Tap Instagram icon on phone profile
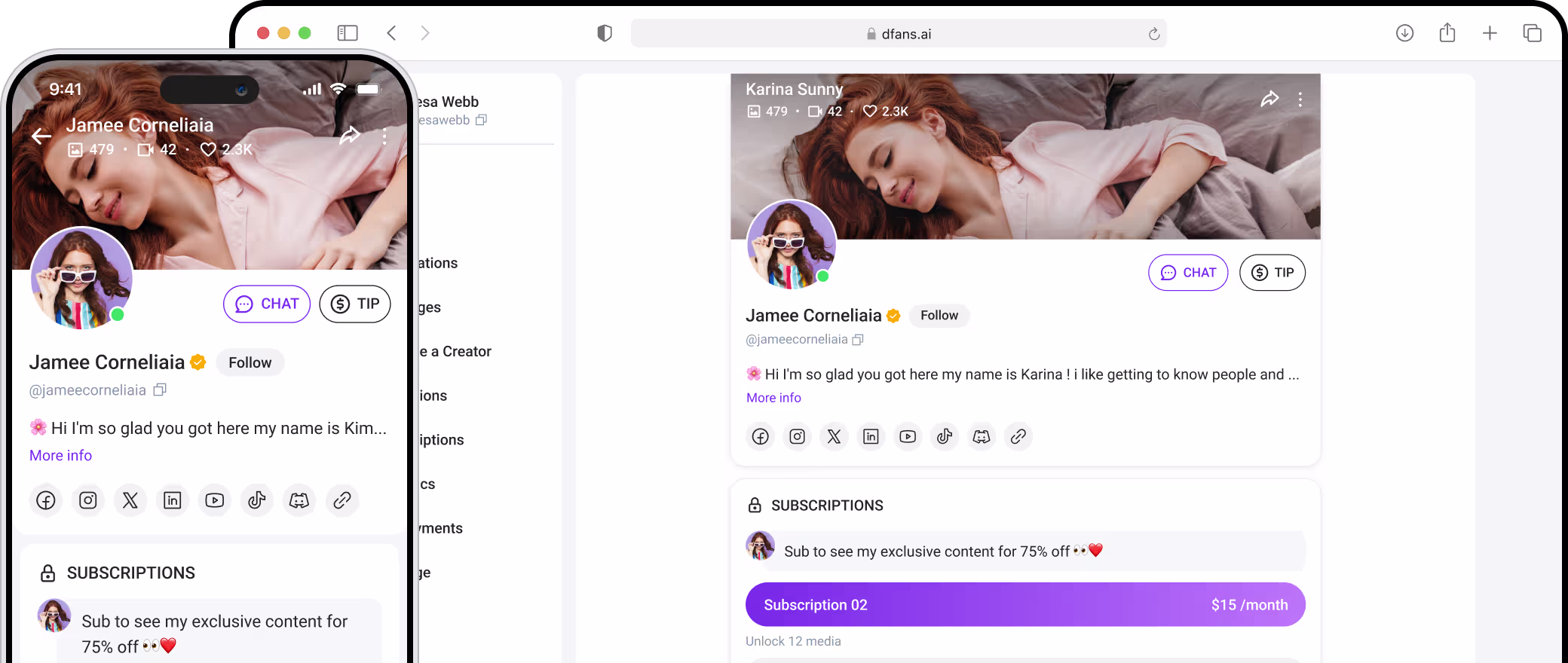Image resolution: width=1568 pixels, height=663 pixels. coord(88,500)
